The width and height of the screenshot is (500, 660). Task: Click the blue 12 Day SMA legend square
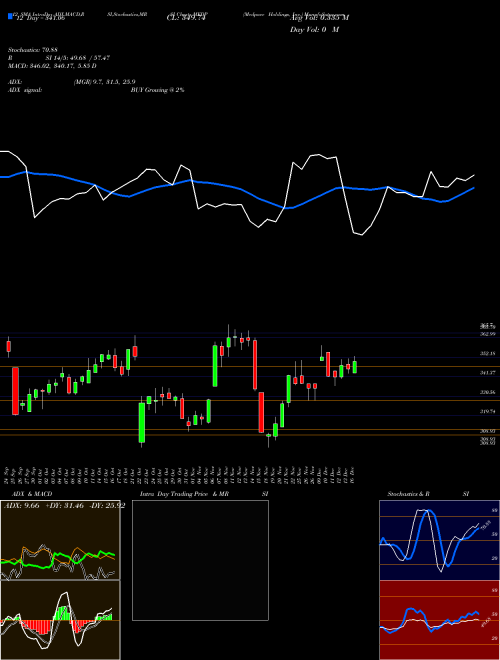pyautogui.click(x=10, y=16)
